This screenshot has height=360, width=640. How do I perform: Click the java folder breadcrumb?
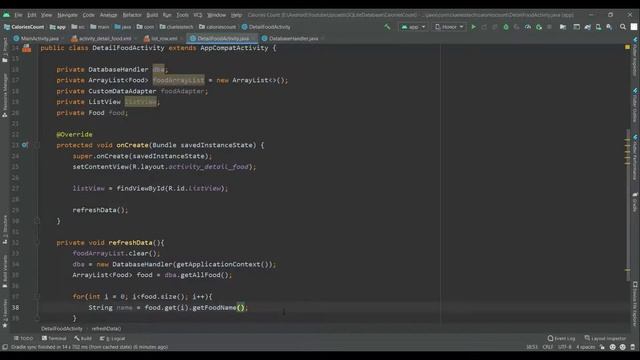[x=122, y=27]
